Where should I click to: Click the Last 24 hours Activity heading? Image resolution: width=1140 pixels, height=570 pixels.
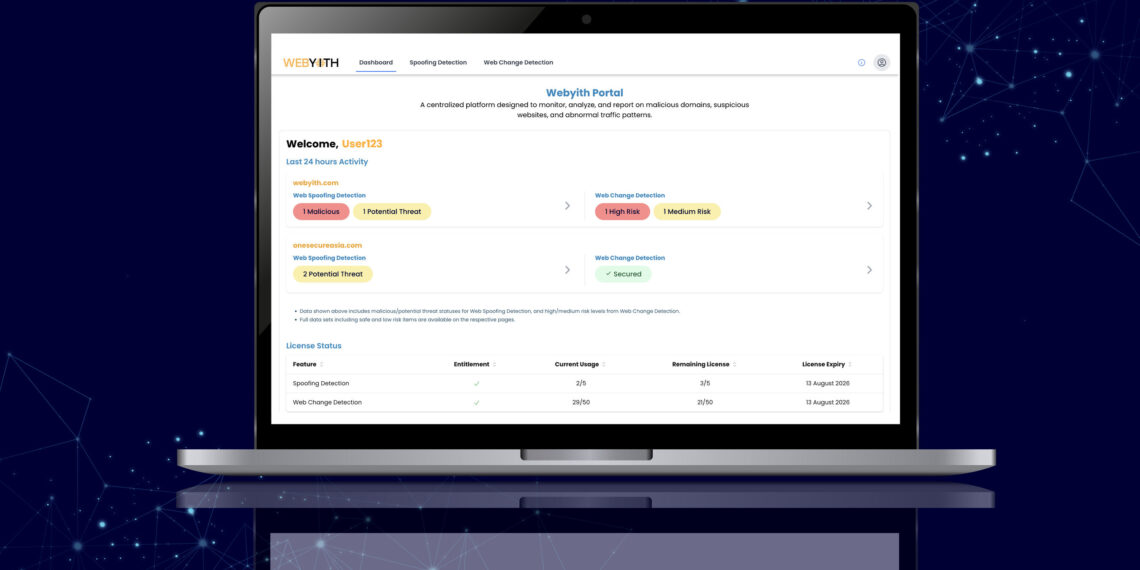coord(327,162)
